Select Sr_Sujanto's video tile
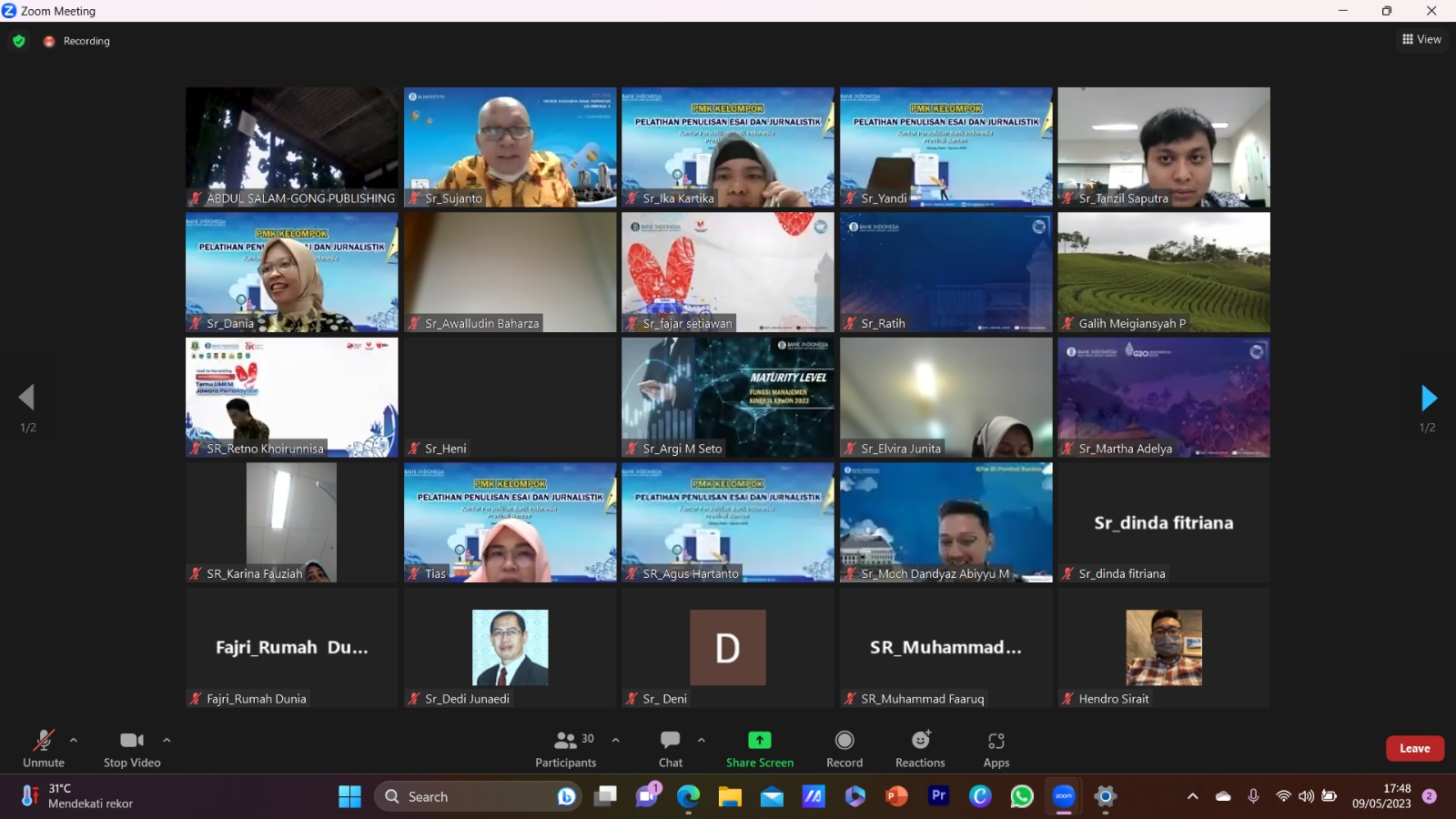 pos(510,147)
